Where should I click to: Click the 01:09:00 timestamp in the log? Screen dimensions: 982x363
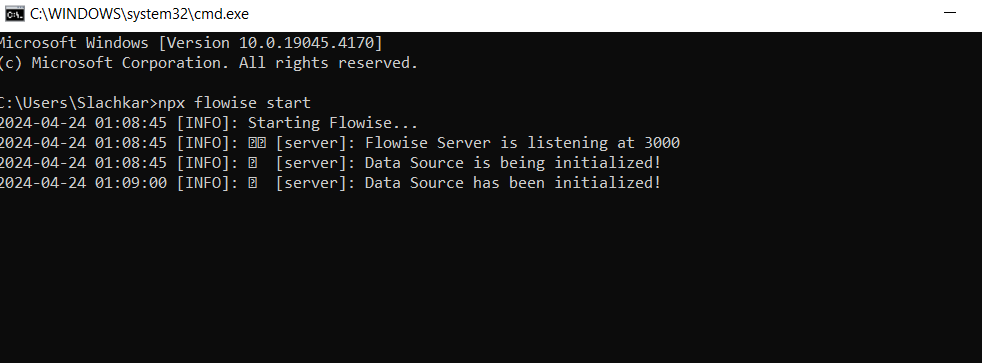(x=131, y=183)
